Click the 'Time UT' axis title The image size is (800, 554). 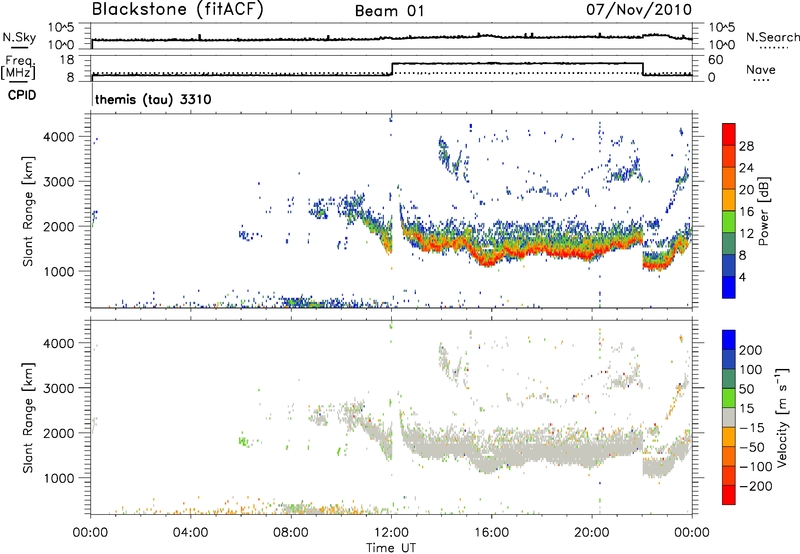[391, 548]
